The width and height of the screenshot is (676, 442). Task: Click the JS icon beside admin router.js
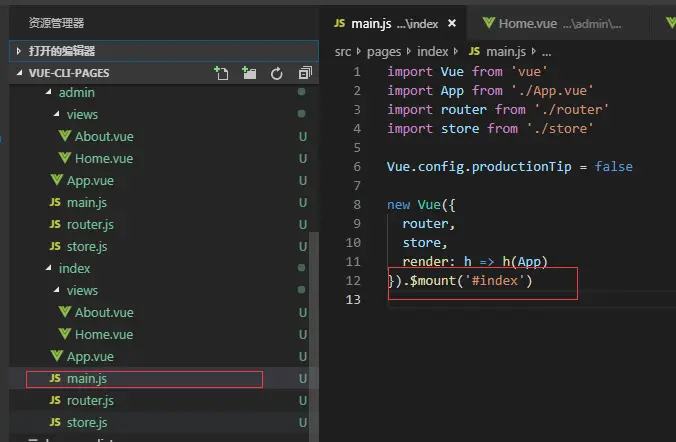click(x=55, y=224)
